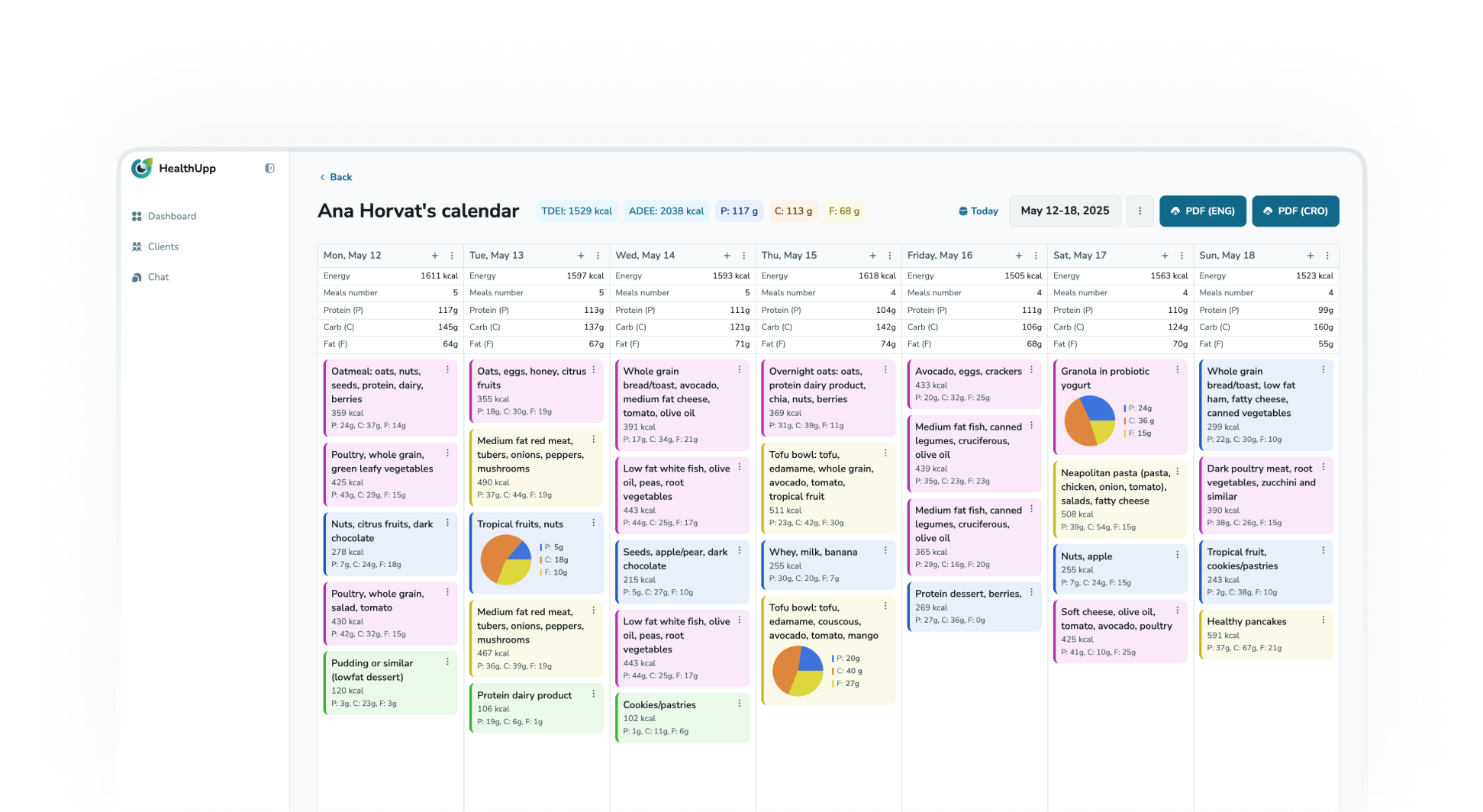Image resolution: width=1483 pixels, height=812 pixels.
Task: Export the Croatian PDF
Action: [1295, 211]
